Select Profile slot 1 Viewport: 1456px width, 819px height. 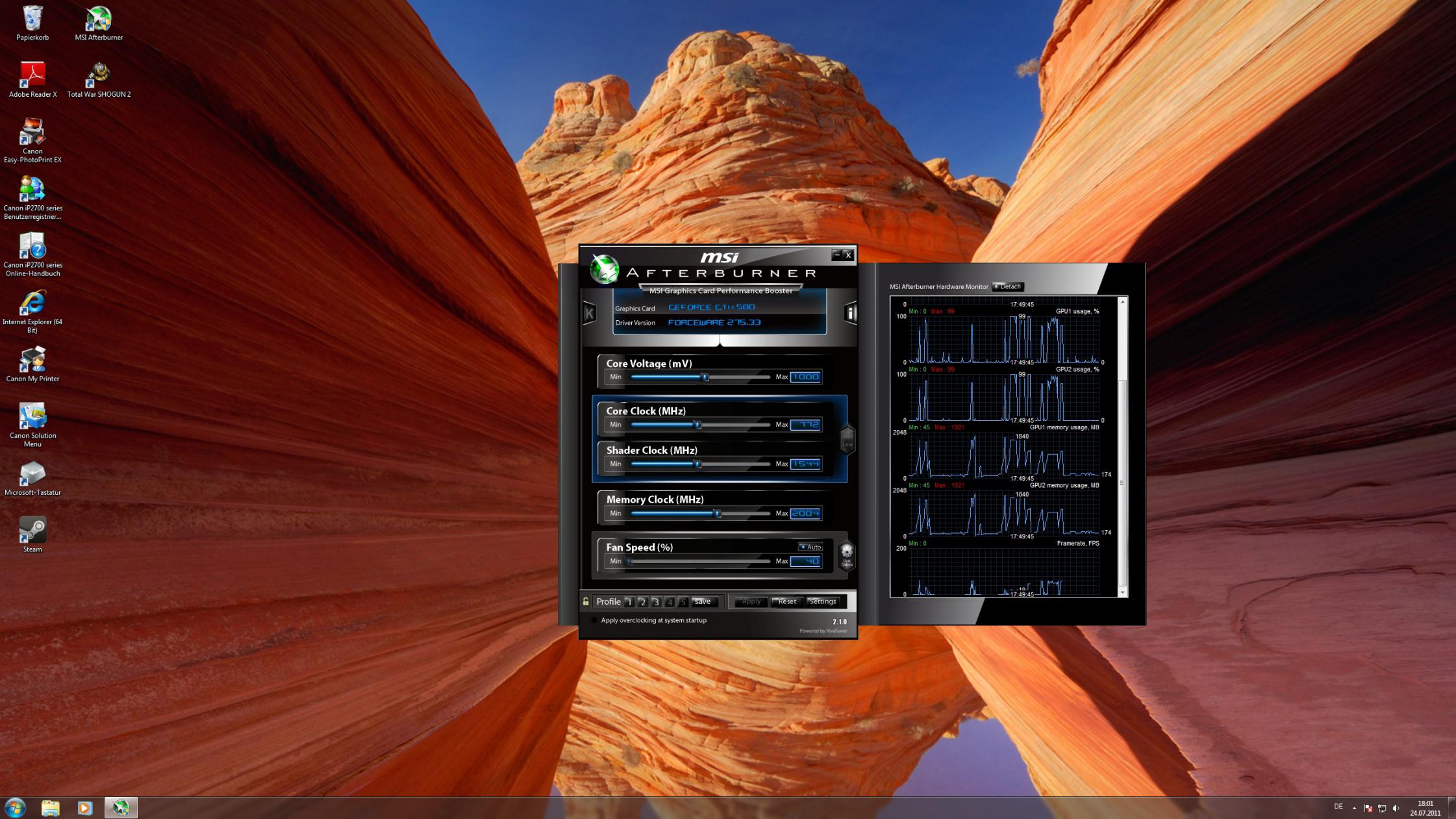[629, 602]
